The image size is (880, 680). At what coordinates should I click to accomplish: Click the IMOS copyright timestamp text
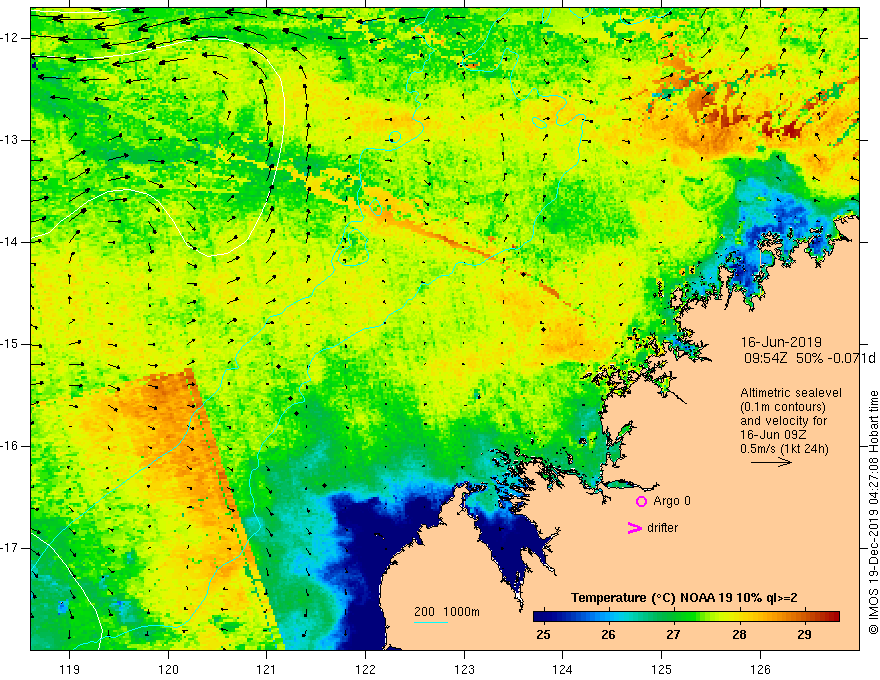tap(873, 512)
